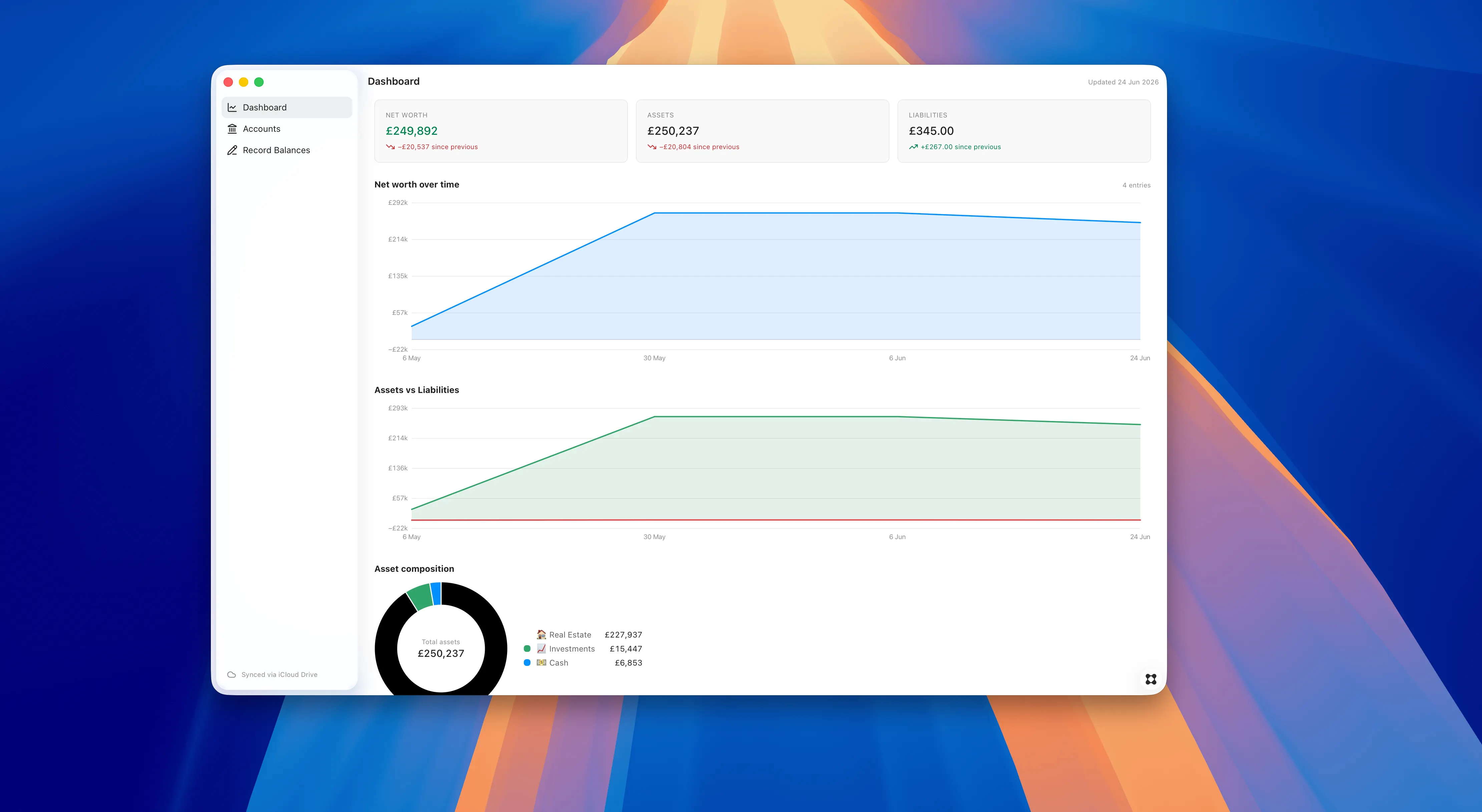Screen dimensions: 1482x812
Task: Click '−£20,537 since previous' text
Action: 438,147
